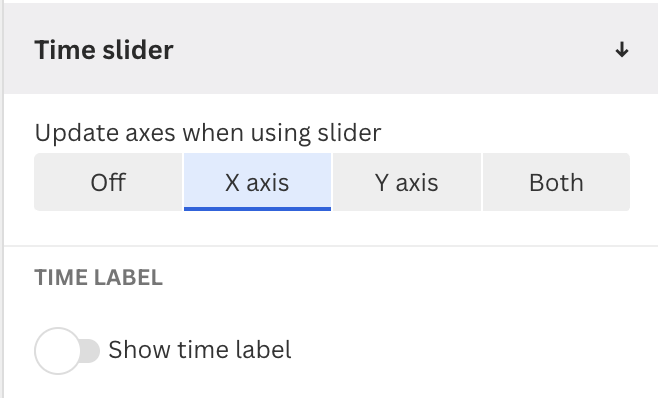Click the gray track of the Show time label switch
The width and height of the screenshot is (658, 398).
click(90, 351)
